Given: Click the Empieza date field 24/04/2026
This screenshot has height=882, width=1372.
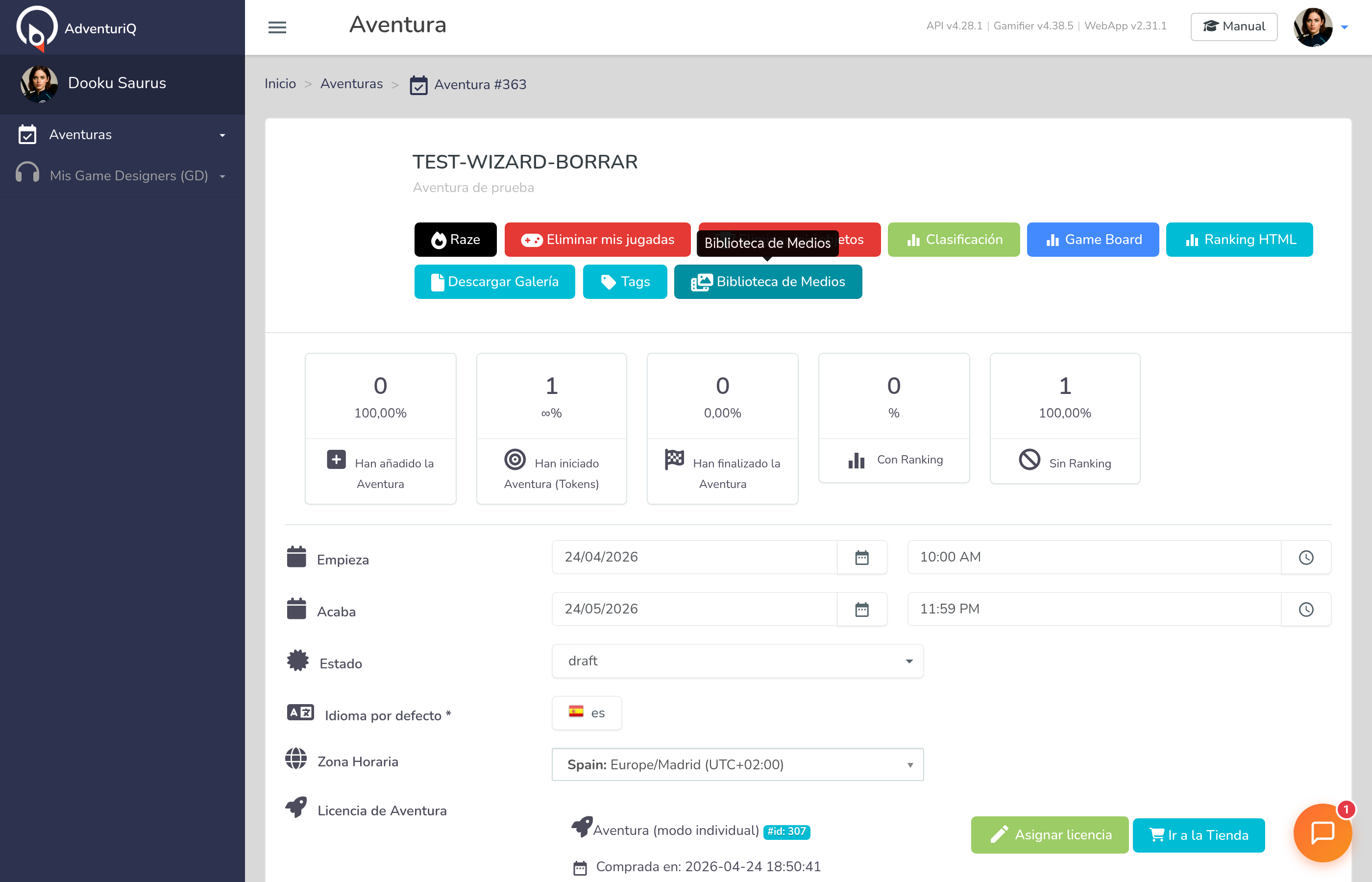Looking at the screenshot, I should [694, 557].
